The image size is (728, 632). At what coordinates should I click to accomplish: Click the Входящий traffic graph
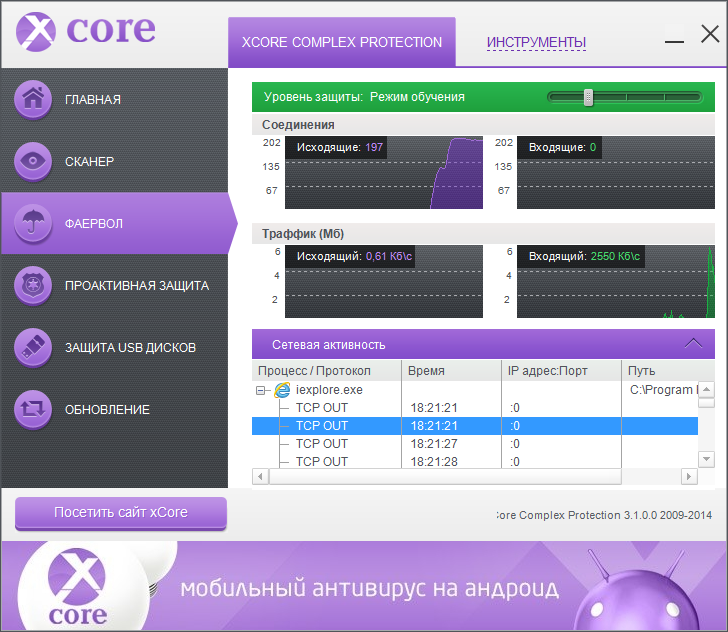616,281
